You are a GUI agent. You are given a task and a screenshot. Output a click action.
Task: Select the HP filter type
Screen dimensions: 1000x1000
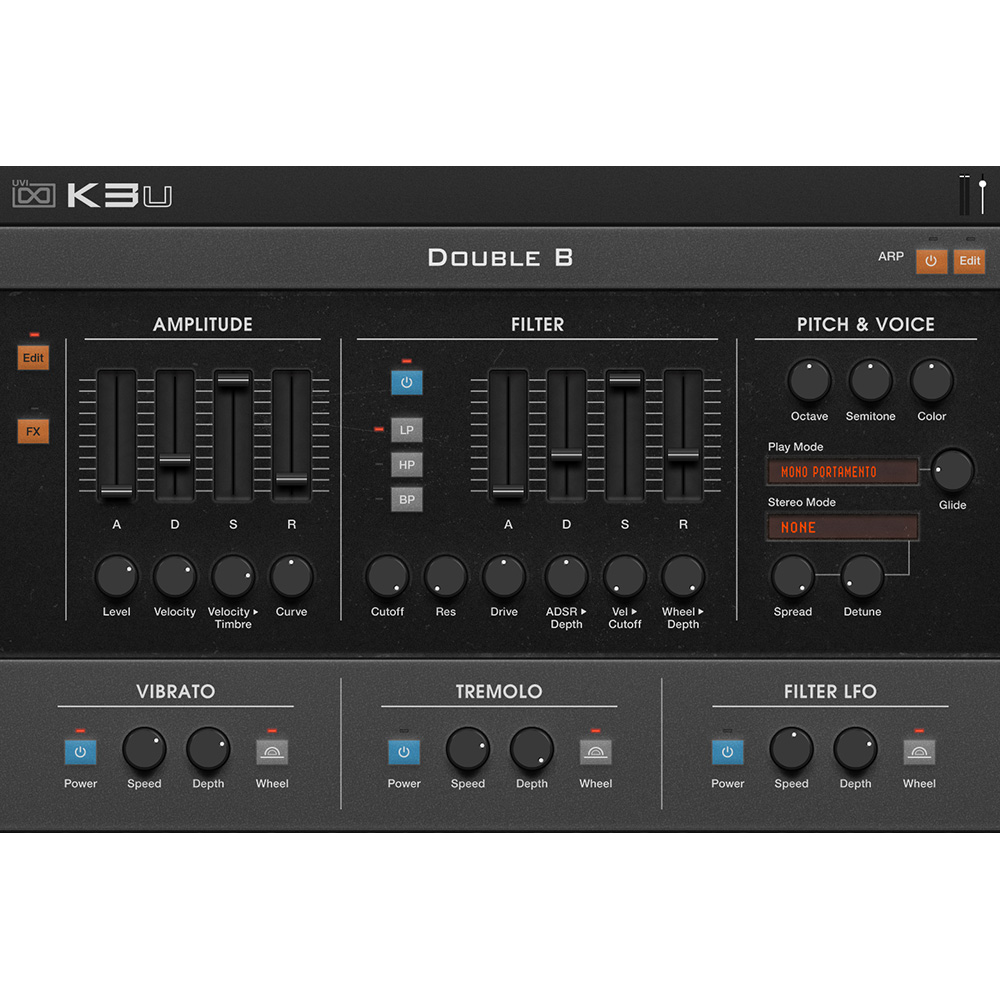pos(406,465)
